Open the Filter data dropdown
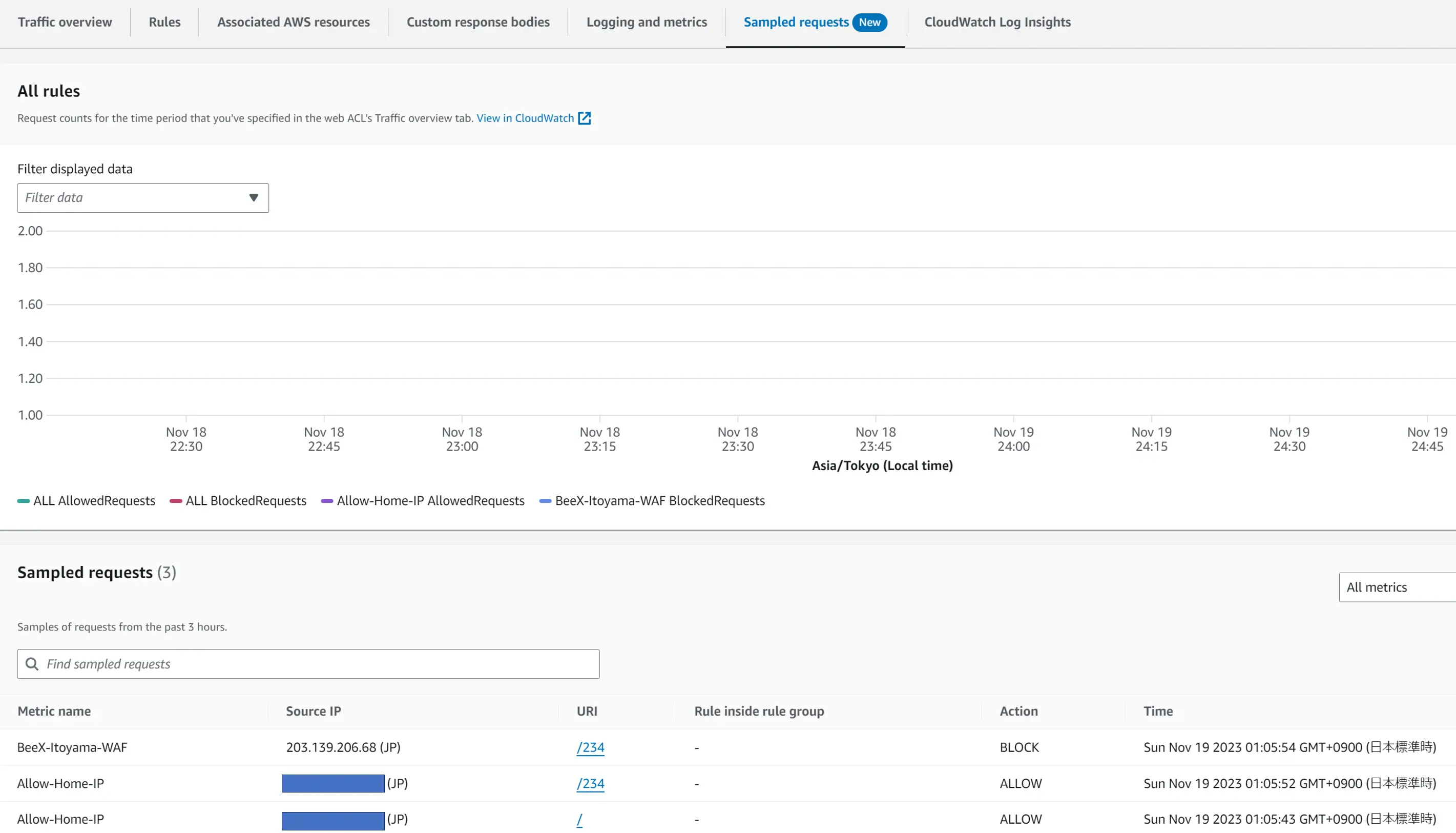Viewport: 1456px width, 833px height. click(143, 198)
